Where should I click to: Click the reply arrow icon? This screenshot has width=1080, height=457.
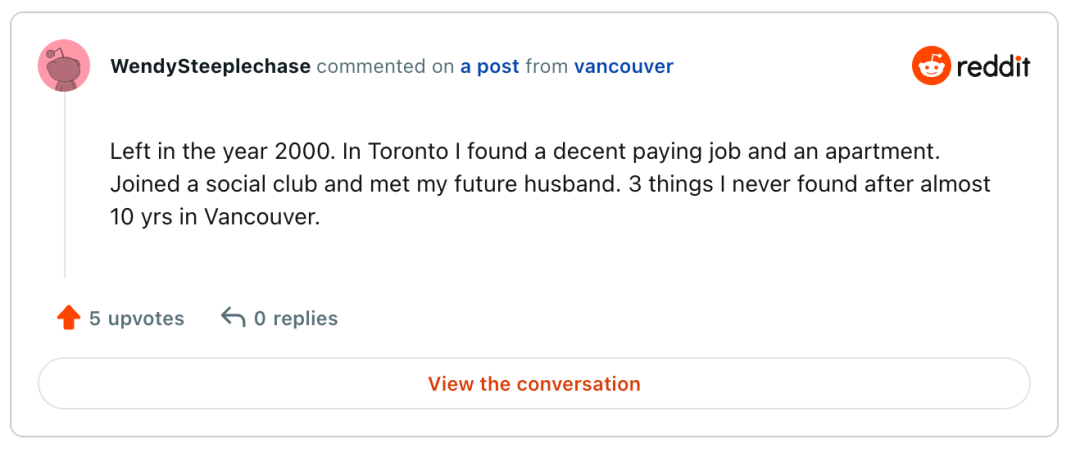coord(233,318)
